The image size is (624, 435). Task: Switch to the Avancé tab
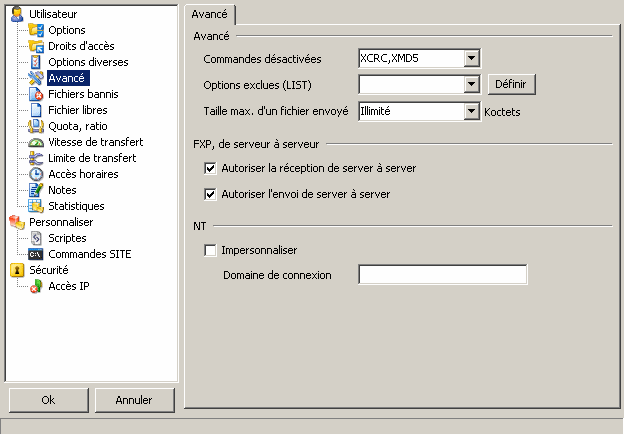pyautogui.click(x=211, y=14)
